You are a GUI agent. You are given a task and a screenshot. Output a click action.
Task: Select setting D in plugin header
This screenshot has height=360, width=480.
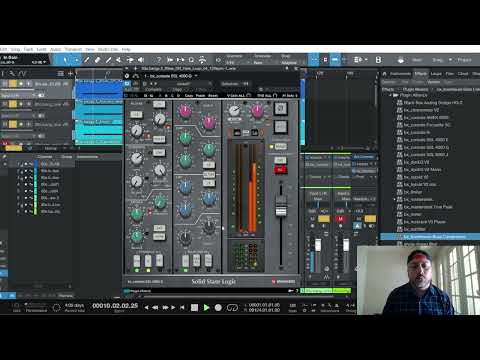178,95
